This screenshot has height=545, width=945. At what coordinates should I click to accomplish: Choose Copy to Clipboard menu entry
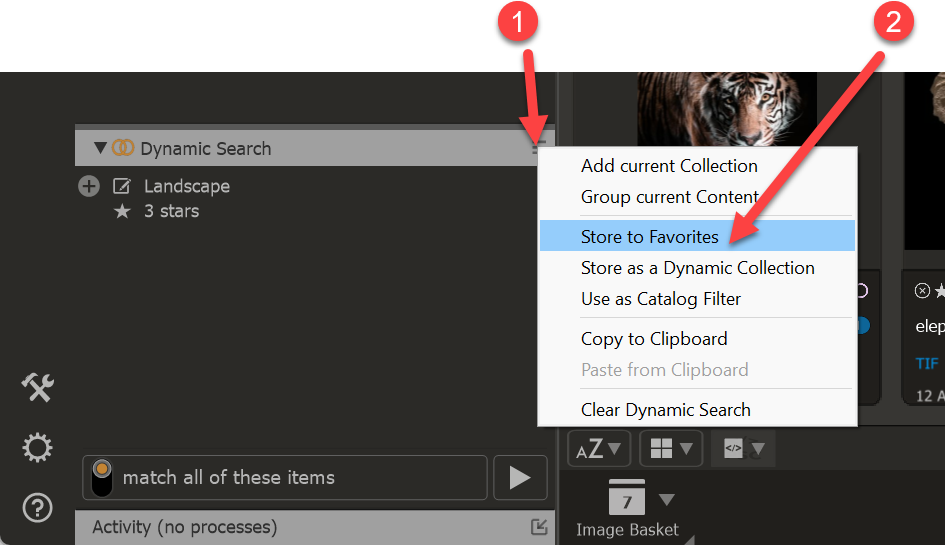click(x=697, y=339)
